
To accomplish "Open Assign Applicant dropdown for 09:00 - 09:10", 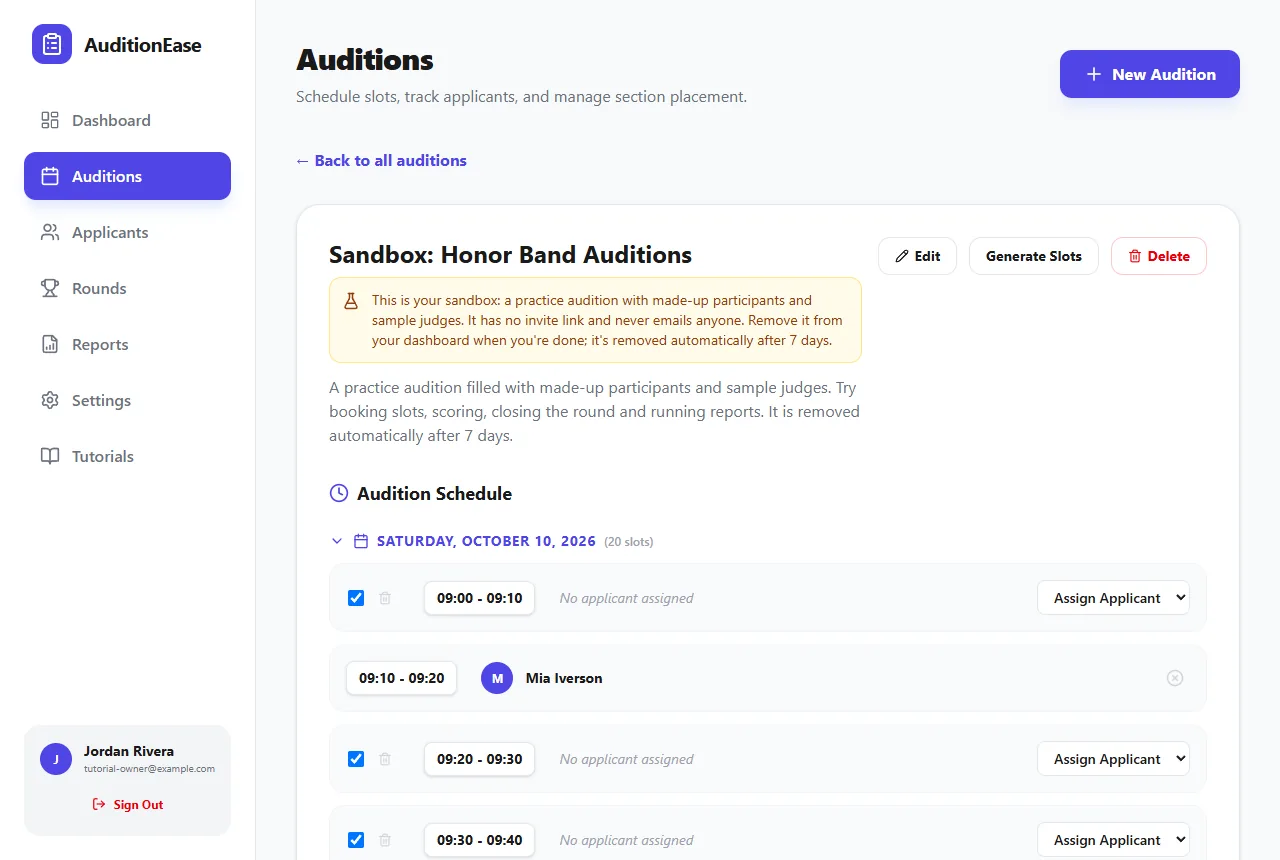I will [1113, 598].
